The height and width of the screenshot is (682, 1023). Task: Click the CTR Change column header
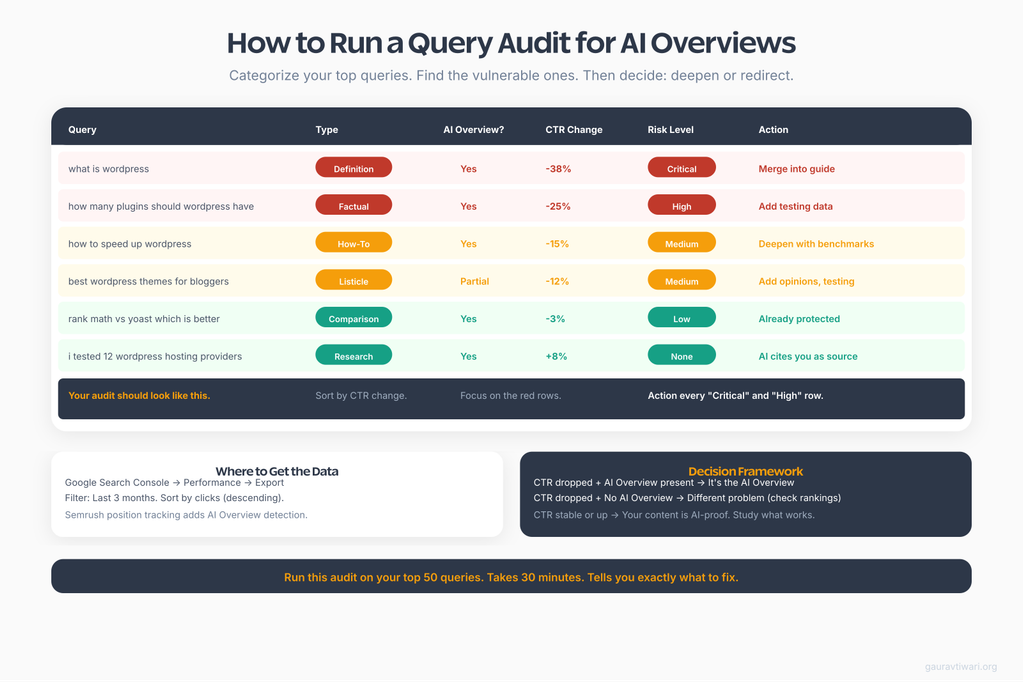click(x=573, y=130)
